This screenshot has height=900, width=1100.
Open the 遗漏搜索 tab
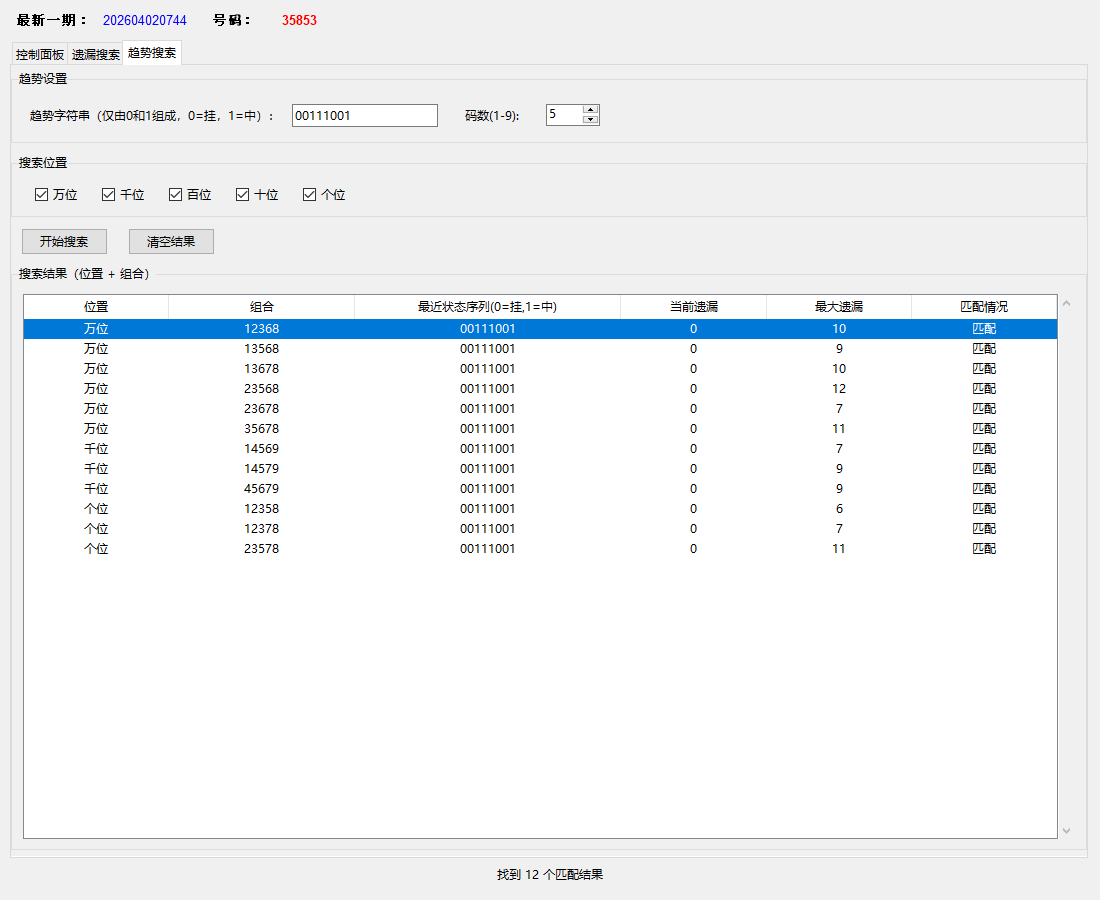tap(96, 55)
